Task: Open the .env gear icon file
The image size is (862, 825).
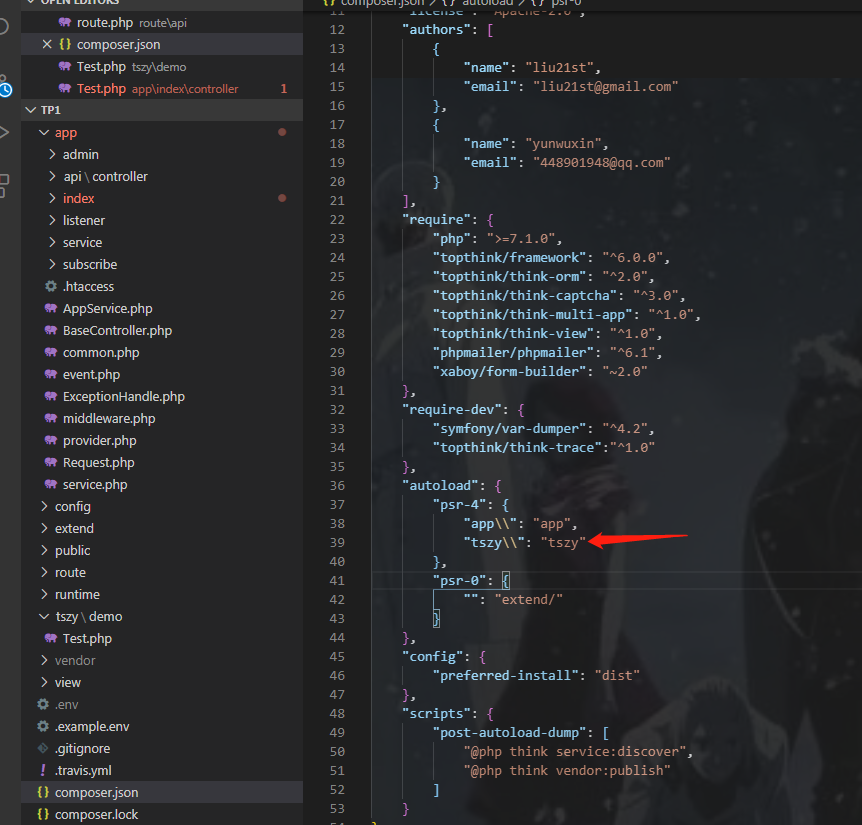Action: [x=43, y=704]
